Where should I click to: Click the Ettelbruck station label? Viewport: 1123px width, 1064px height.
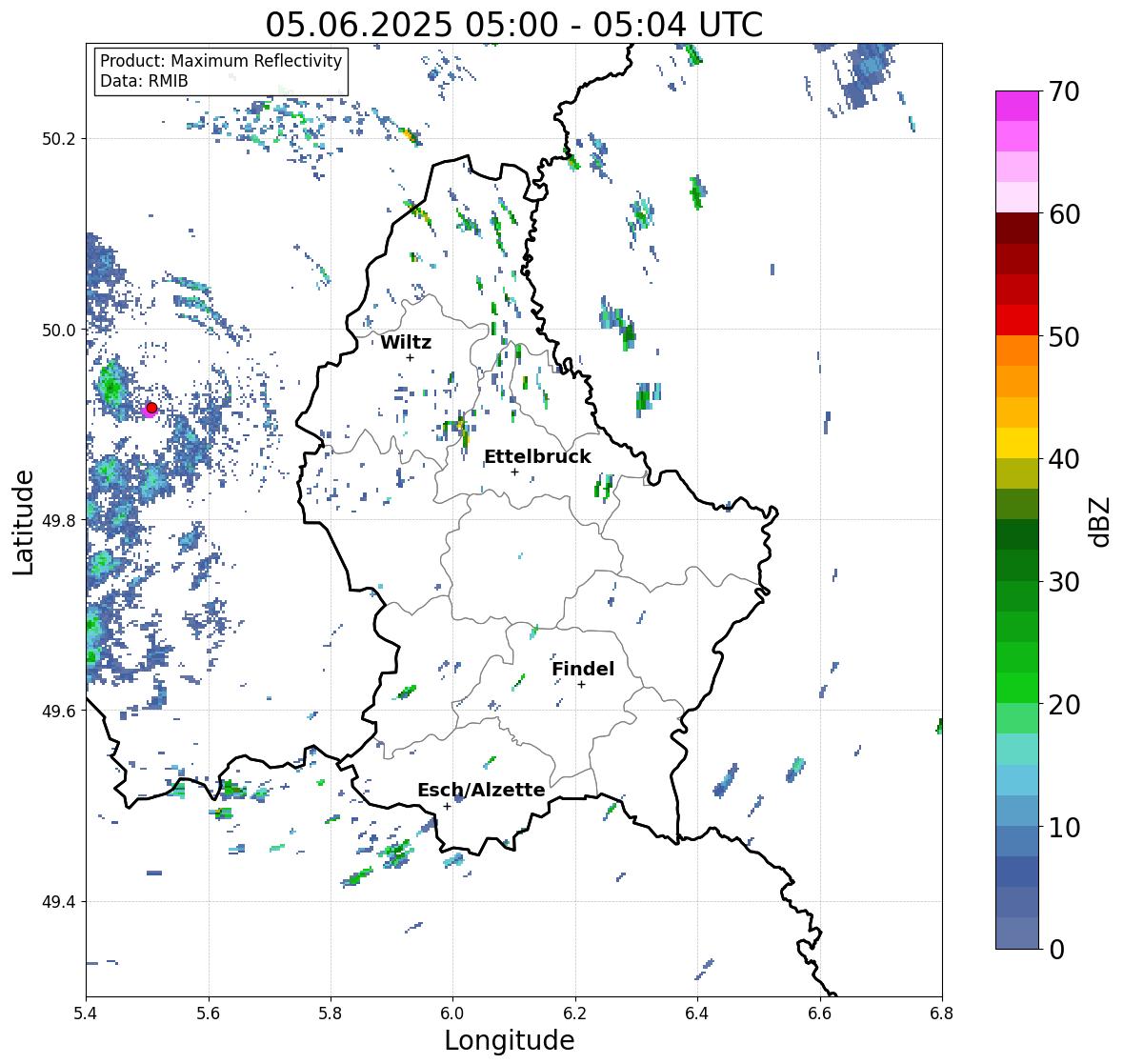click(x=537, y=457)
